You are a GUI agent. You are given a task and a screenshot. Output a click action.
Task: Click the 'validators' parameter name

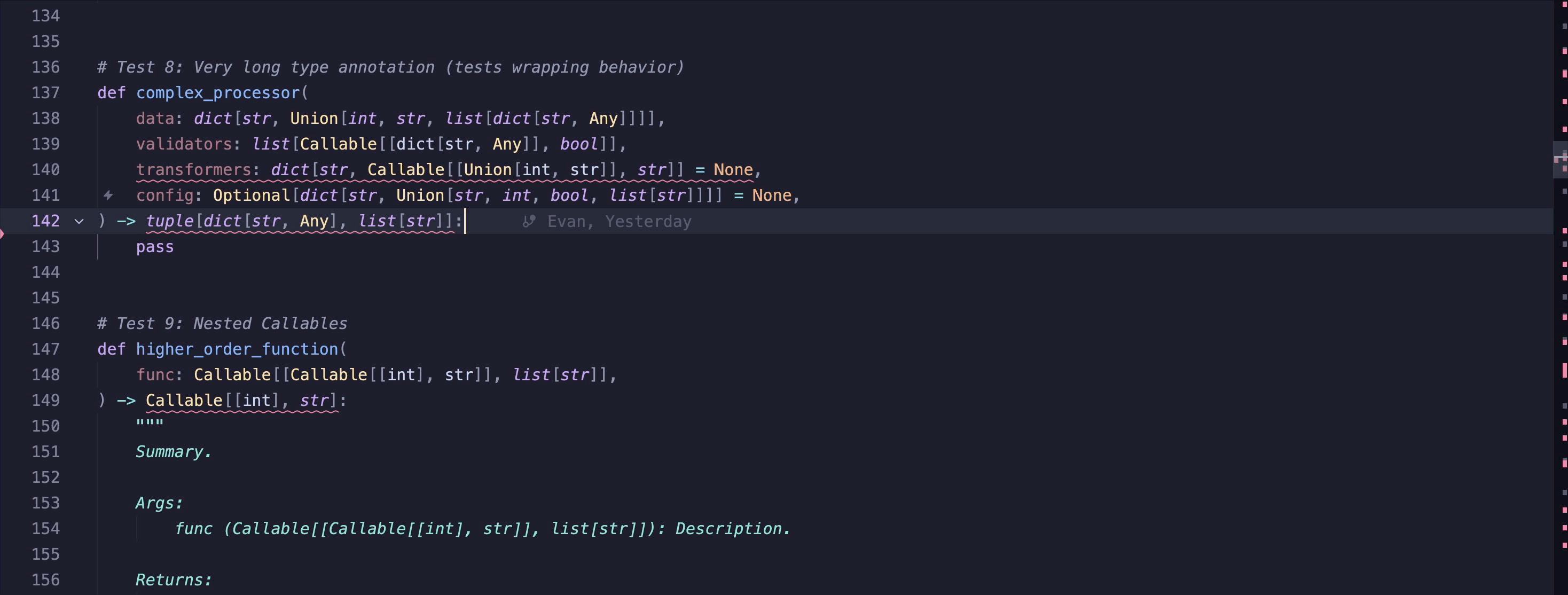pyautogui.click(x=184, y=144)
